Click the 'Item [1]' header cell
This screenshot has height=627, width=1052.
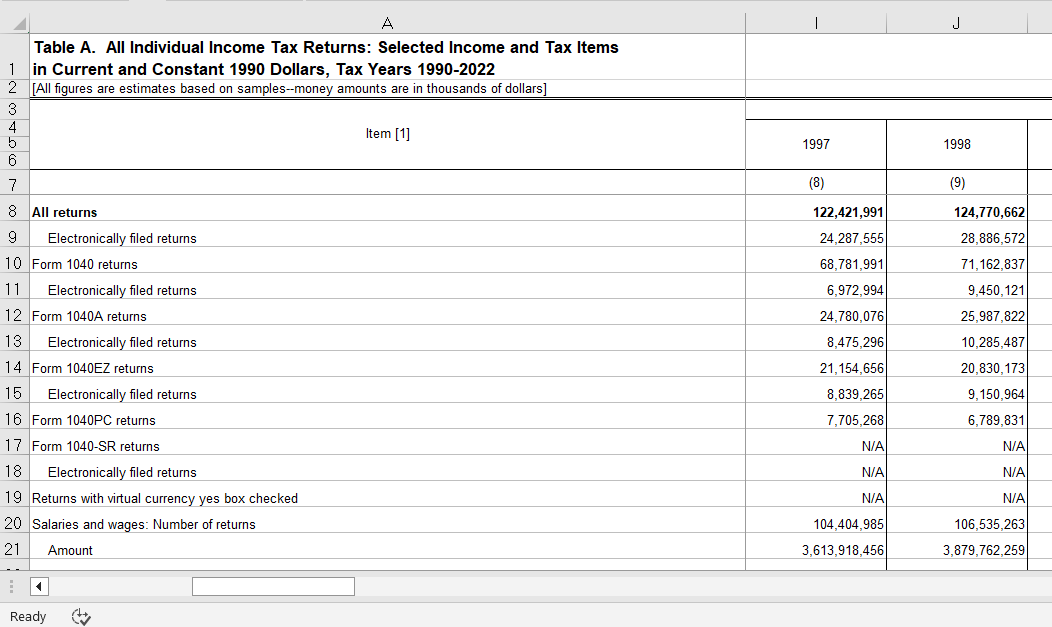387,133
